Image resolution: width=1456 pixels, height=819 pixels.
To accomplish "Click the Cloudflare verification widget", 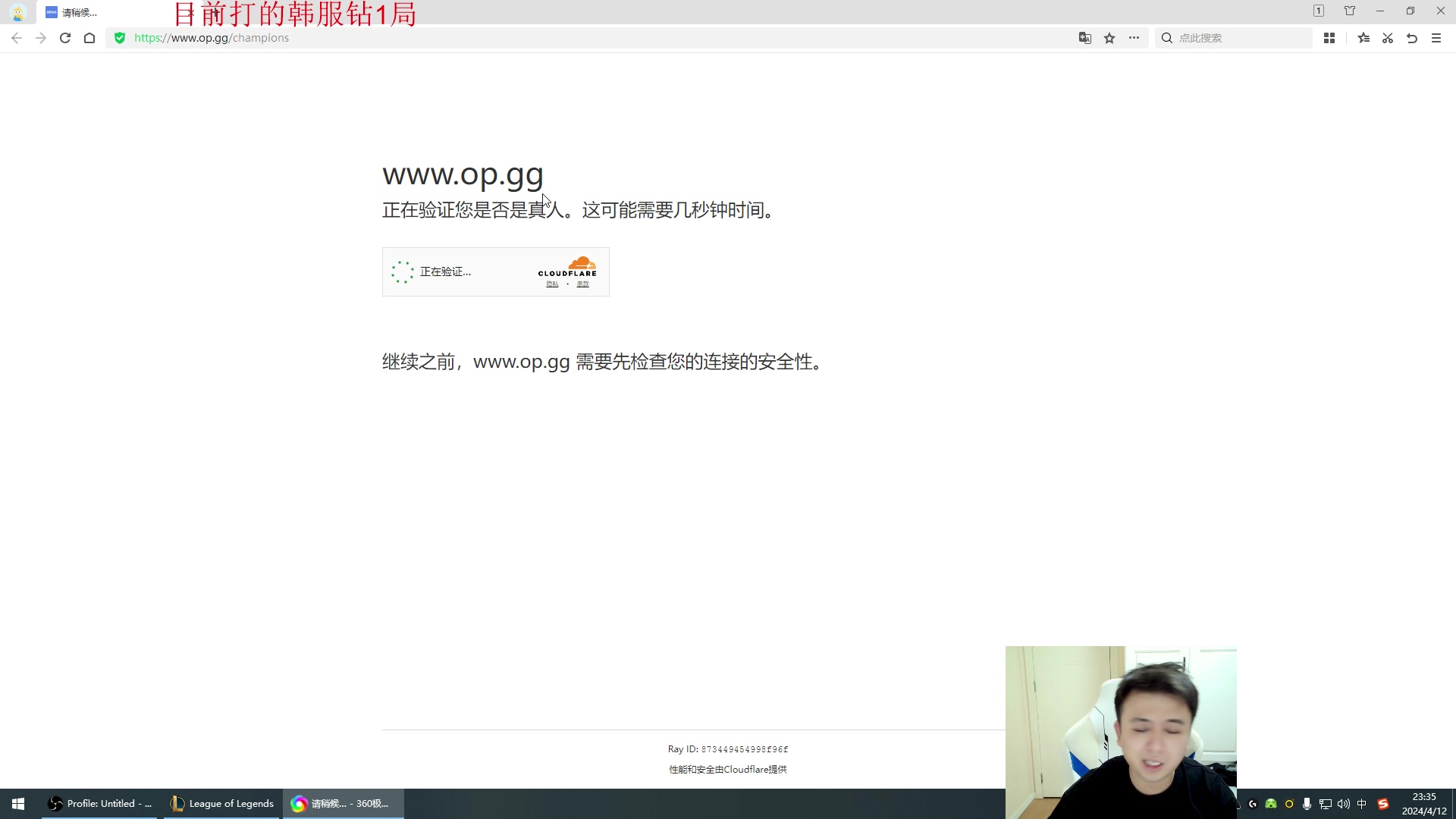I will 496,271.
